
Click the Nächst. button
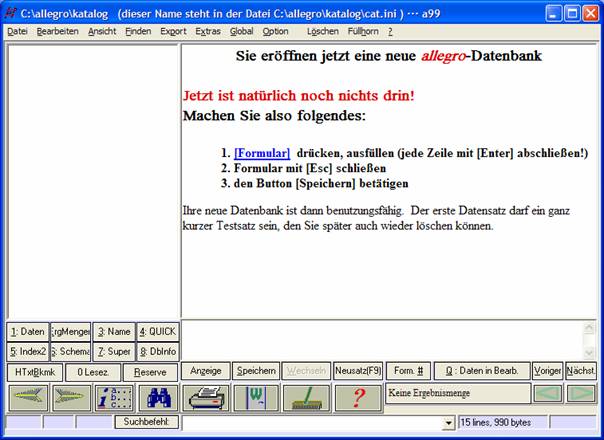coord(581,371)
